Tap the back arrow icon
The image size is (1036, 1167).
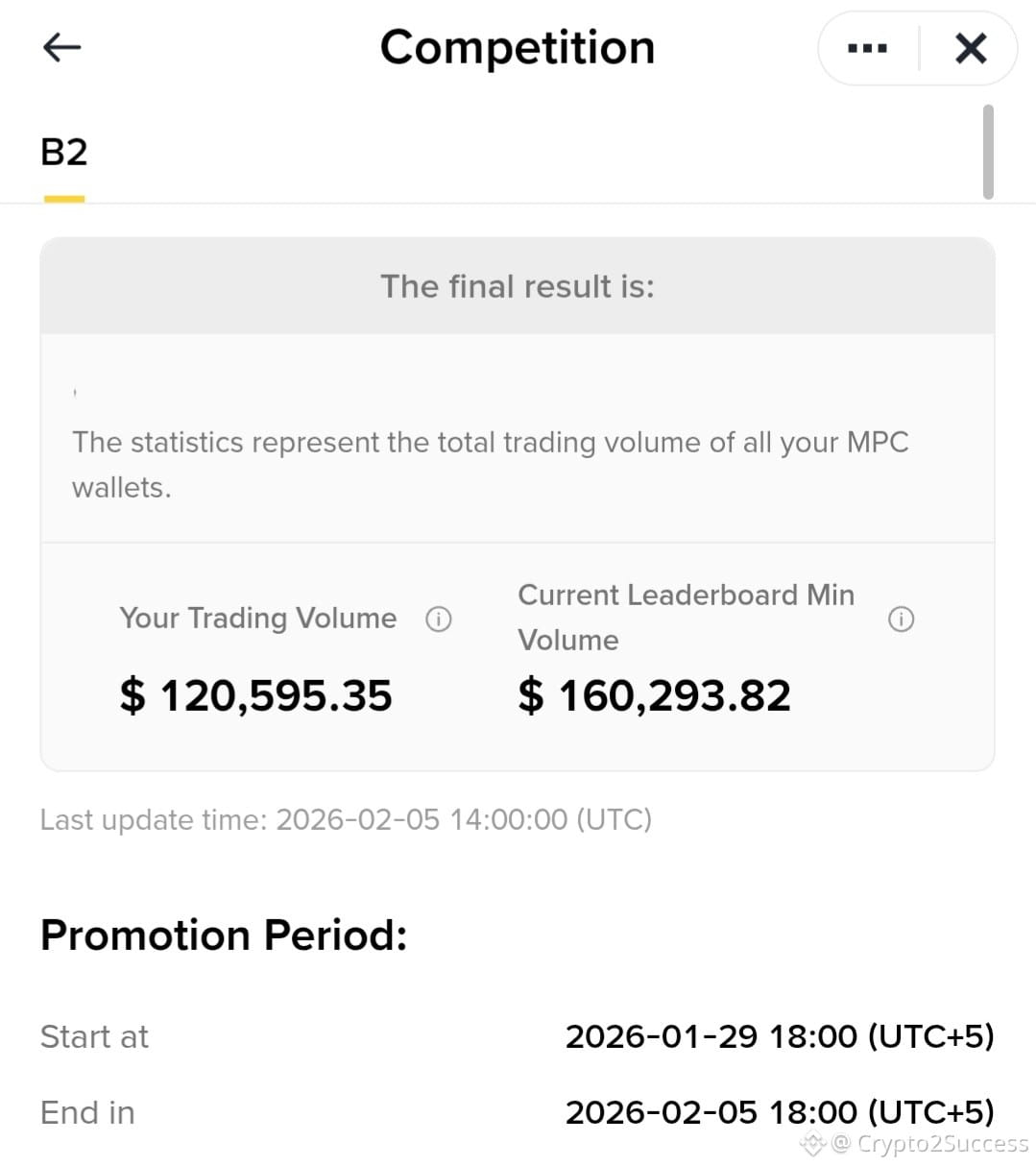(x=62, y=47)
